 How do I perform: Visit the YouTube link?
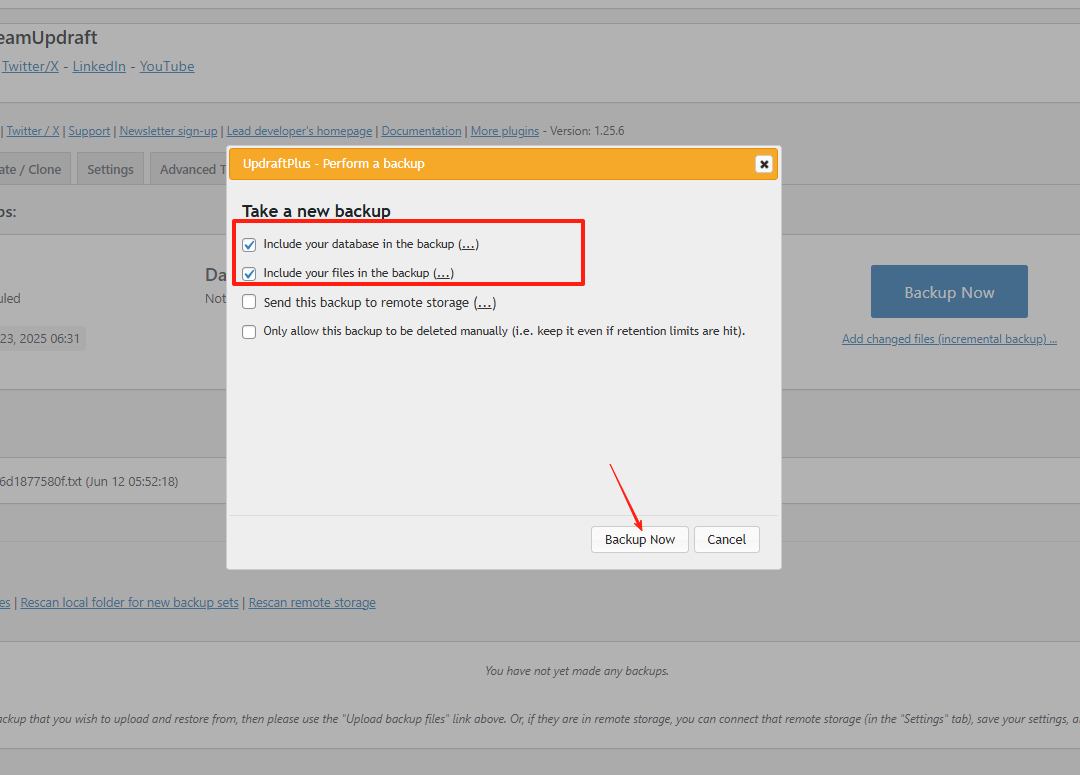(167, 67)
